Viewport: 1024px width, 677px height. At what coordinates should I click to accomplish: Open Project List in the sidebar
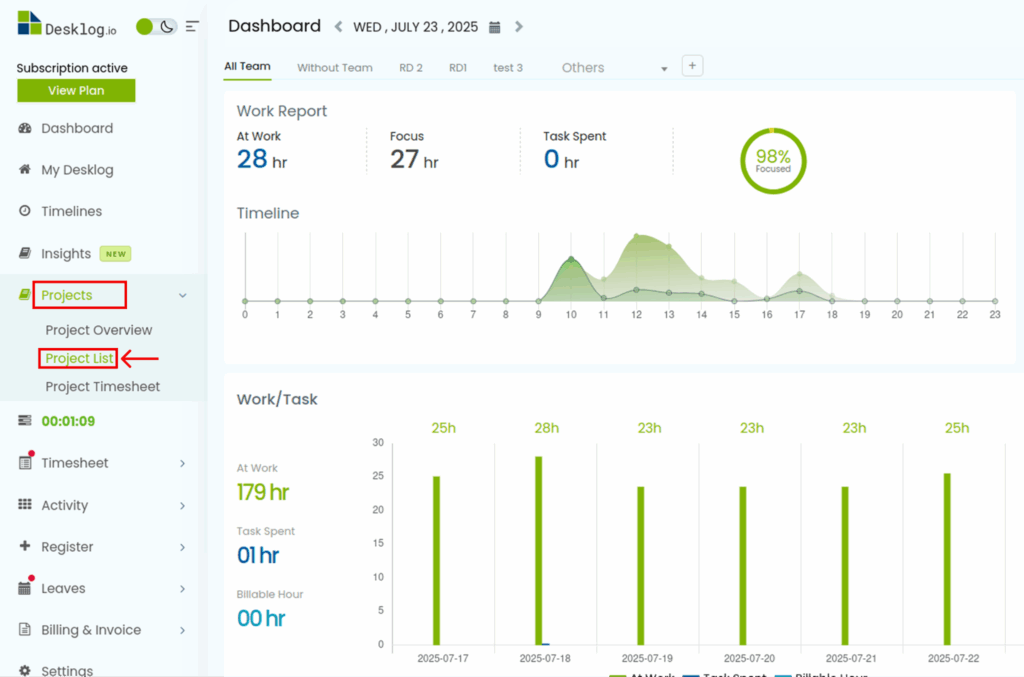click(x=80, y=358)
